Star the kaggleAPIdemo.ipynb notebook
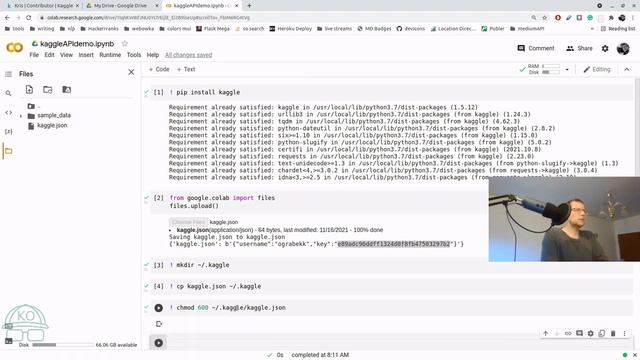640x360 pixels. pos(125,44)
